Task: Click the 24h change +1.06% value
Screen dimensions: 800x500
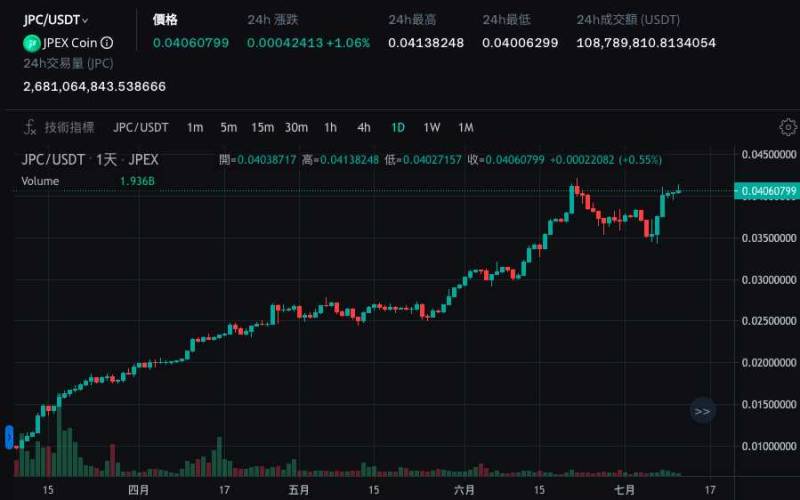Action: pos(348,43)
